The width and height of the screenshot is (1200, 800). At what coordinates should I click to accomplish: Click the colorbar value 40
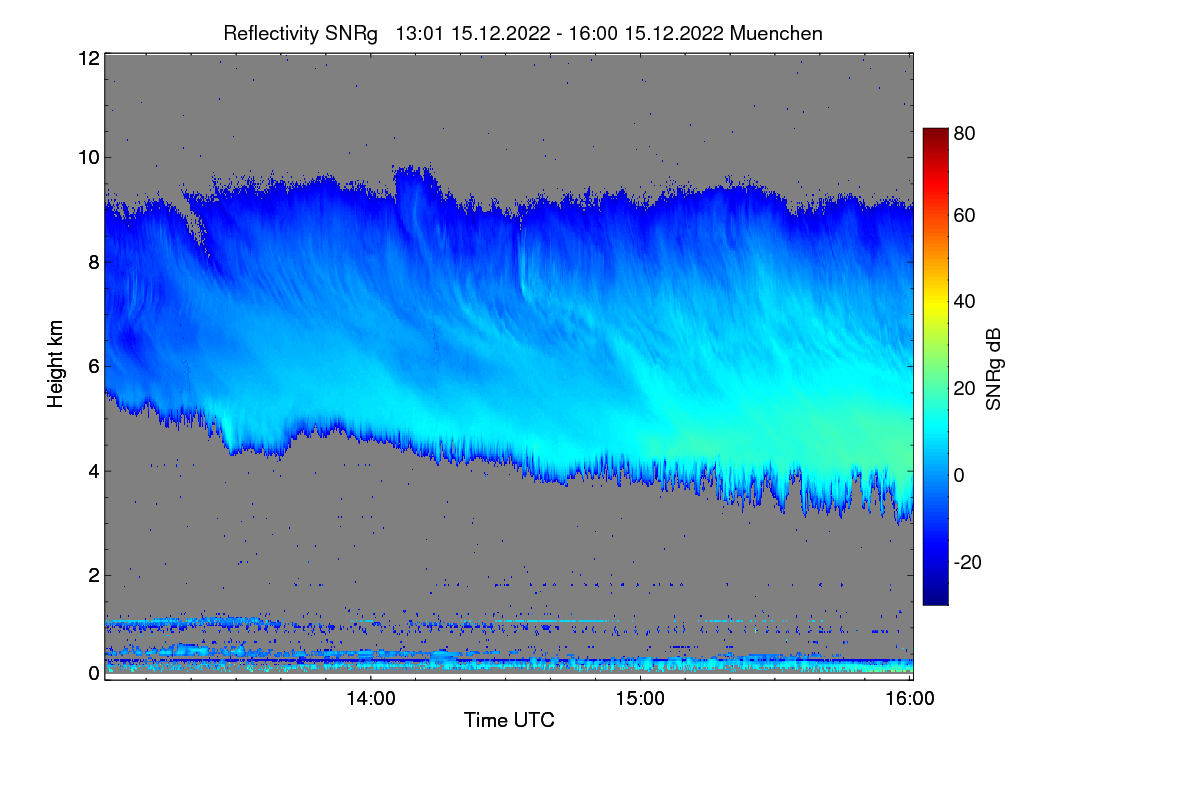click(965, 301)
